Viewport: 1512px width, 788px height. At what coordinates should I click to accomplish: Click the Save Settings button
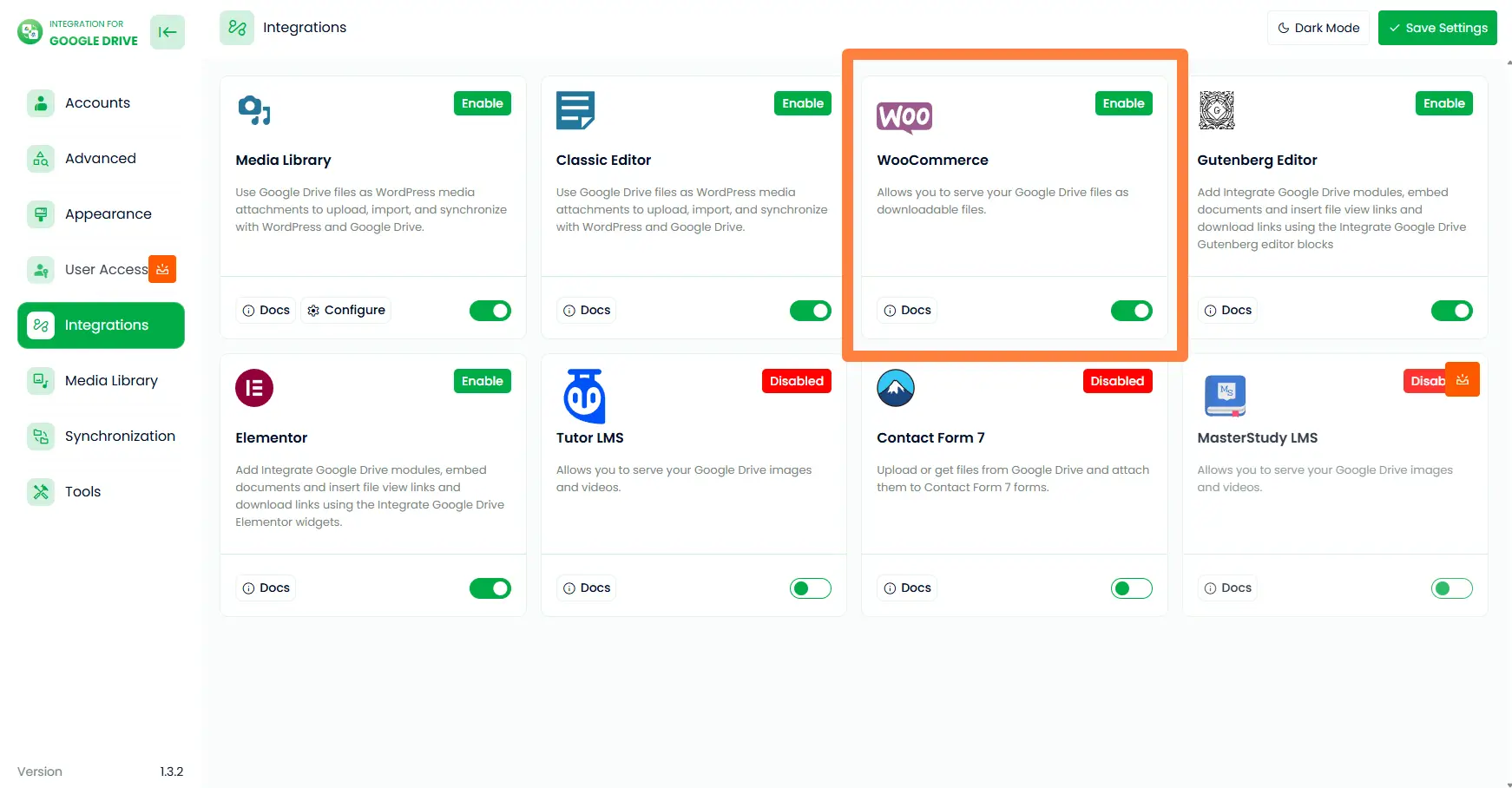(x=1436, y=28)
